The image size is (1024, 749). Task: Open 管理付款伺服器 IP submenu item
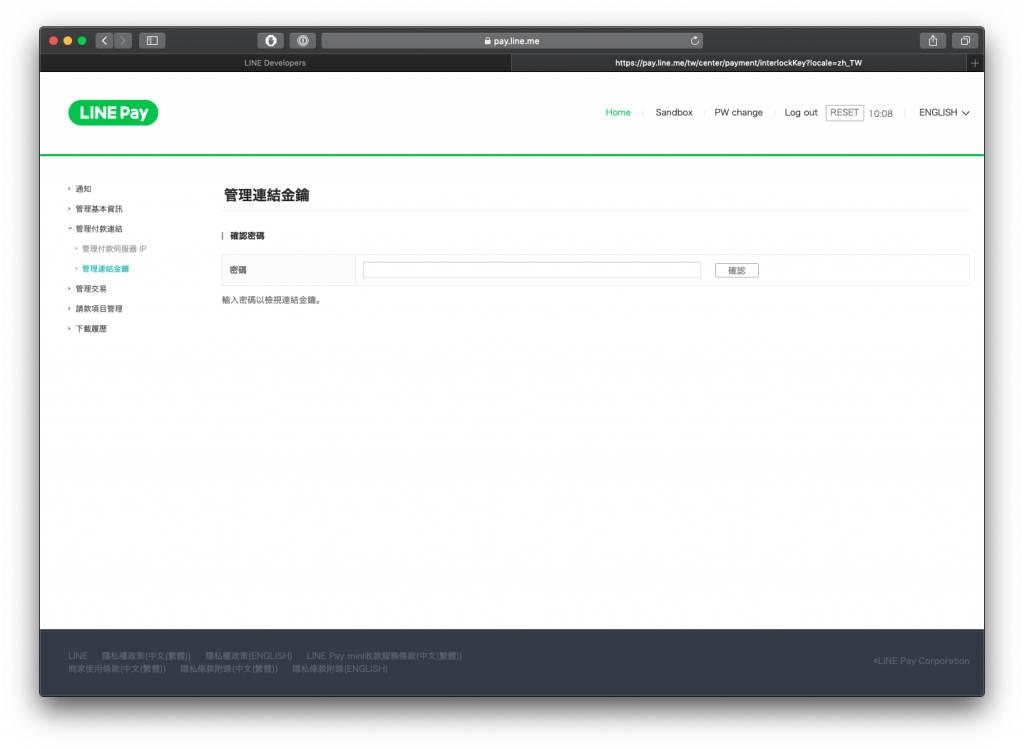114,249
